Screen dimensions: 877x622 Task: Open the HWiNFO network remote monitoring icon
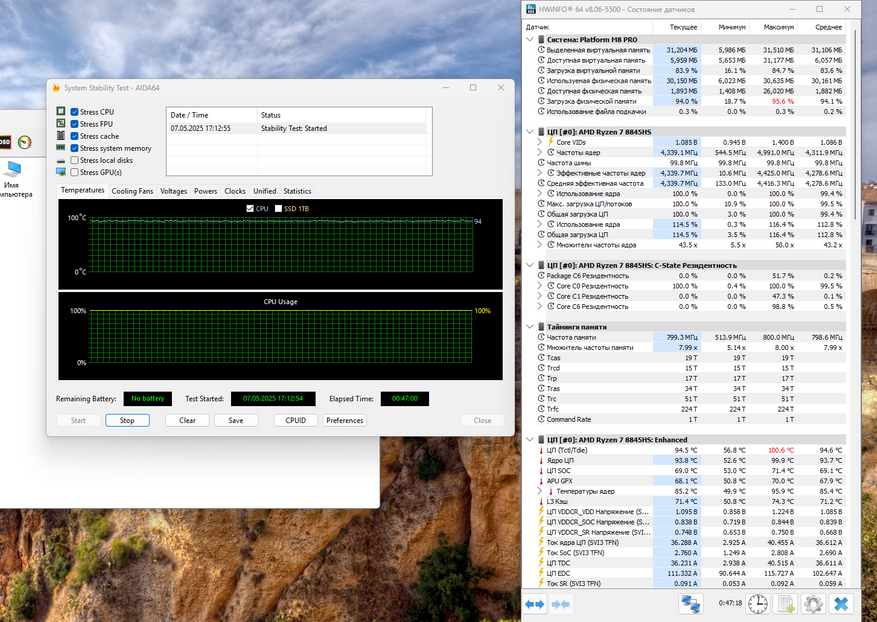coord(690,604)
